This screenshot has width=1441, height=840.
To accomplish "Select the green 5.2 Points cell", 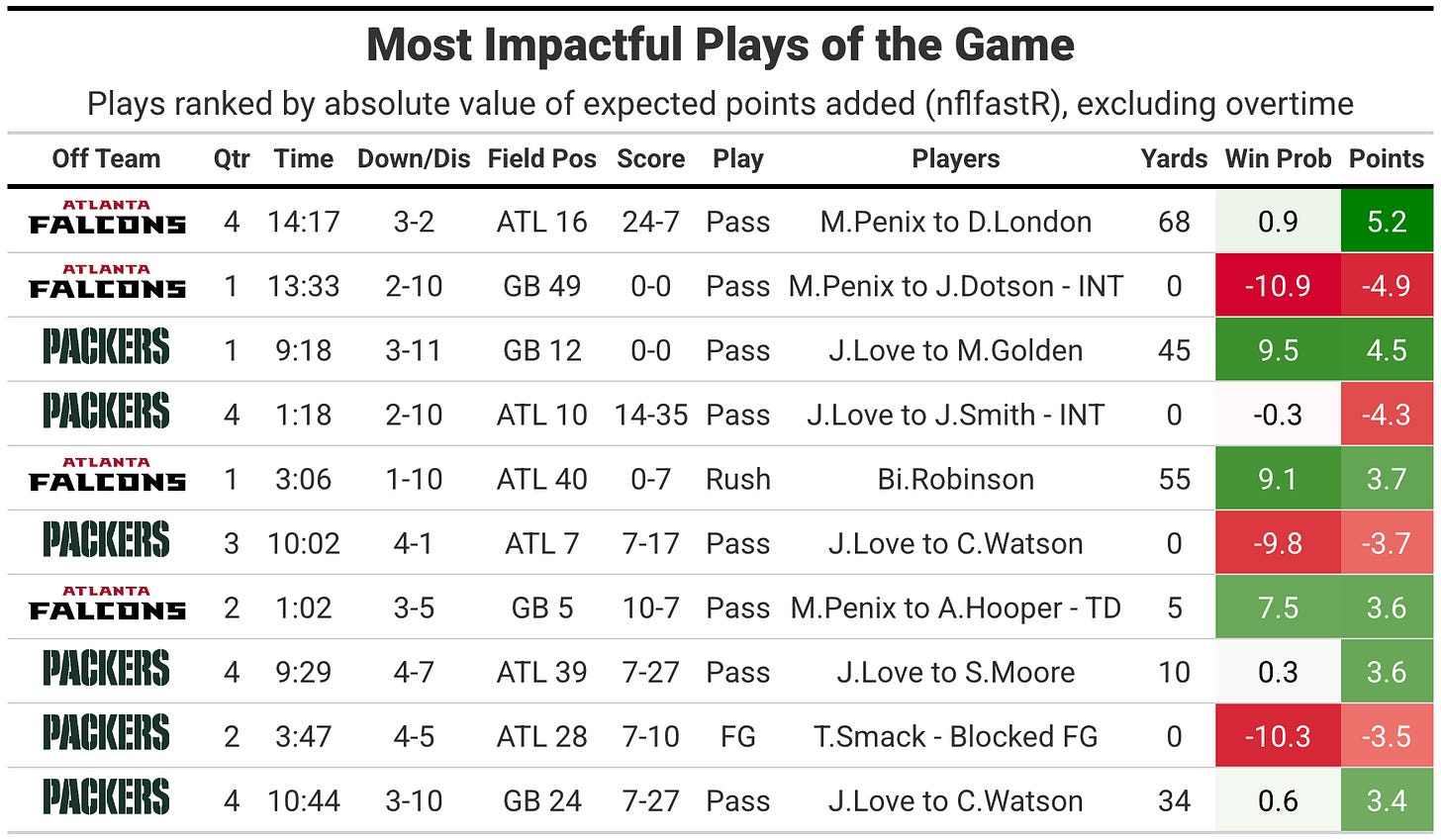I will [1387, 221].
